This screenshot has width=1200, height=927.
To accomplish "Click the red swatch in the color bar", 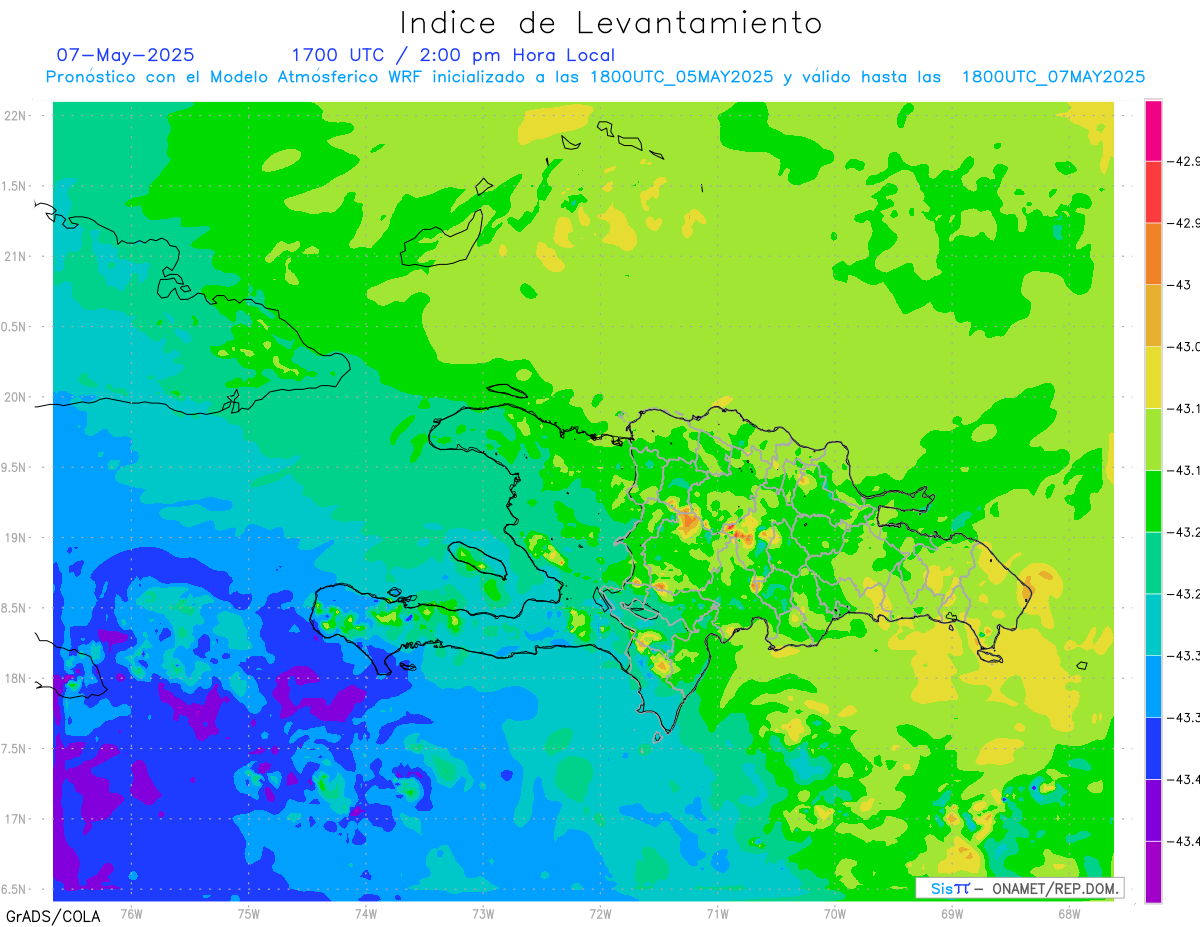I will [x=1153, y=192].
